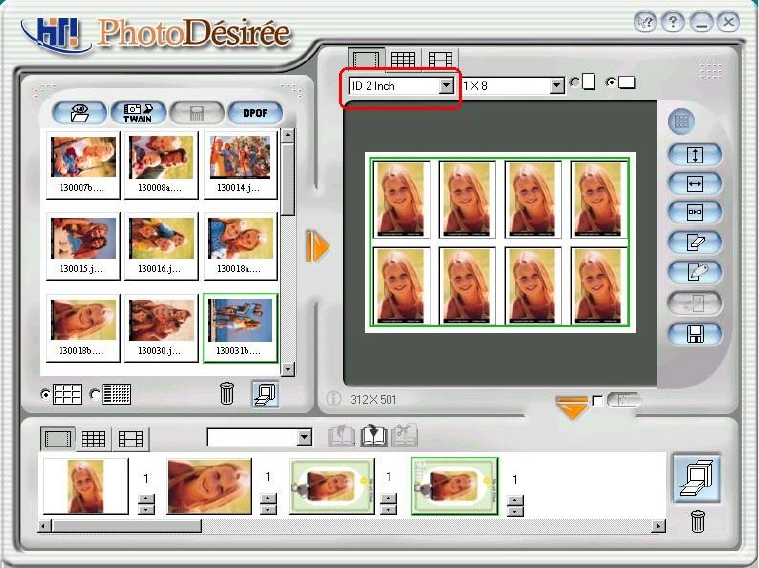This screenshot has width=759, height=568.
Task: Select single photo tab in bottom queue
Action: [58, 439]
